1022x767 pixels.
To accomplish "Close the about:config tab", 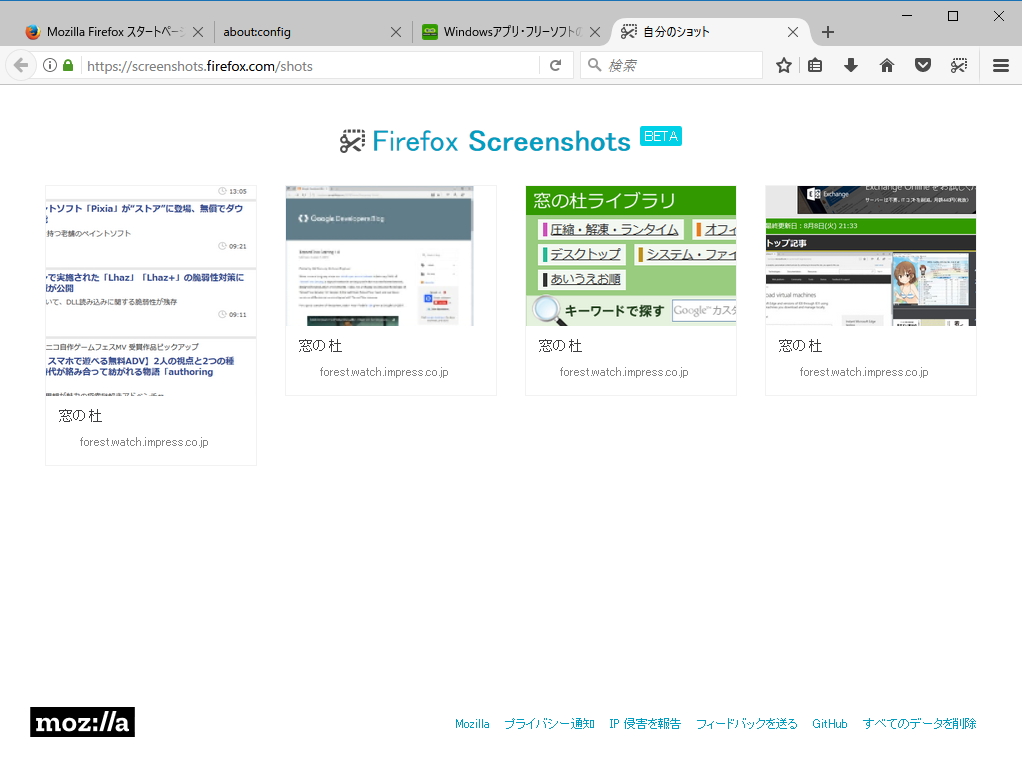I will 396,32.
